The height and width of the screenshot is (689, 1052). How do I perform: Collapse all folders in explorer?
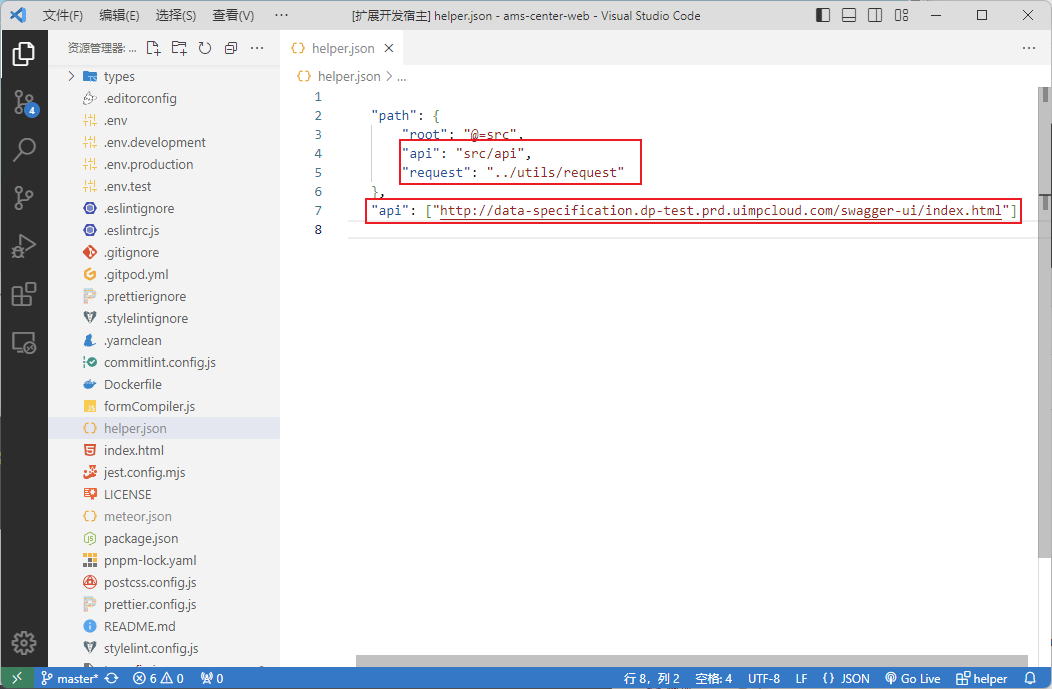[x=231, y=48]
